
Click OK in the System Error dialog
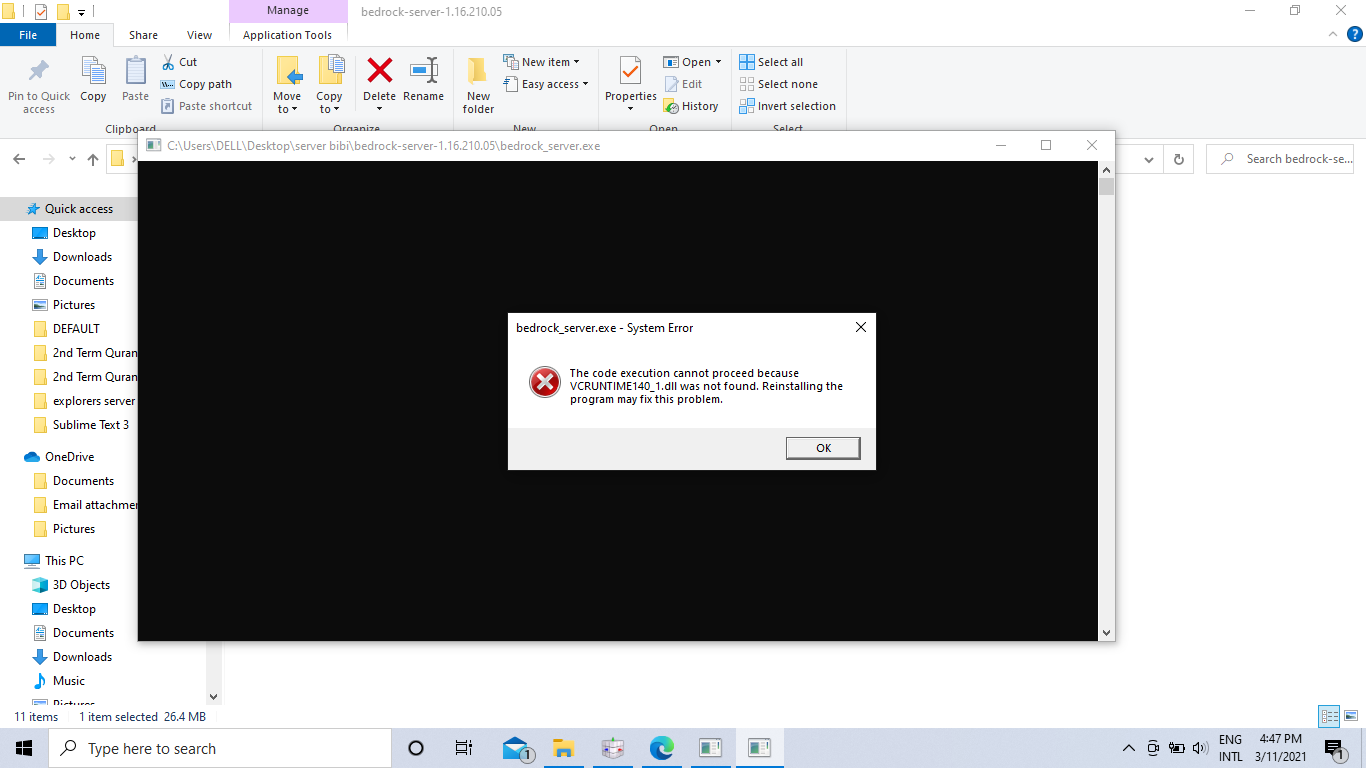click(x=823, y=448)
